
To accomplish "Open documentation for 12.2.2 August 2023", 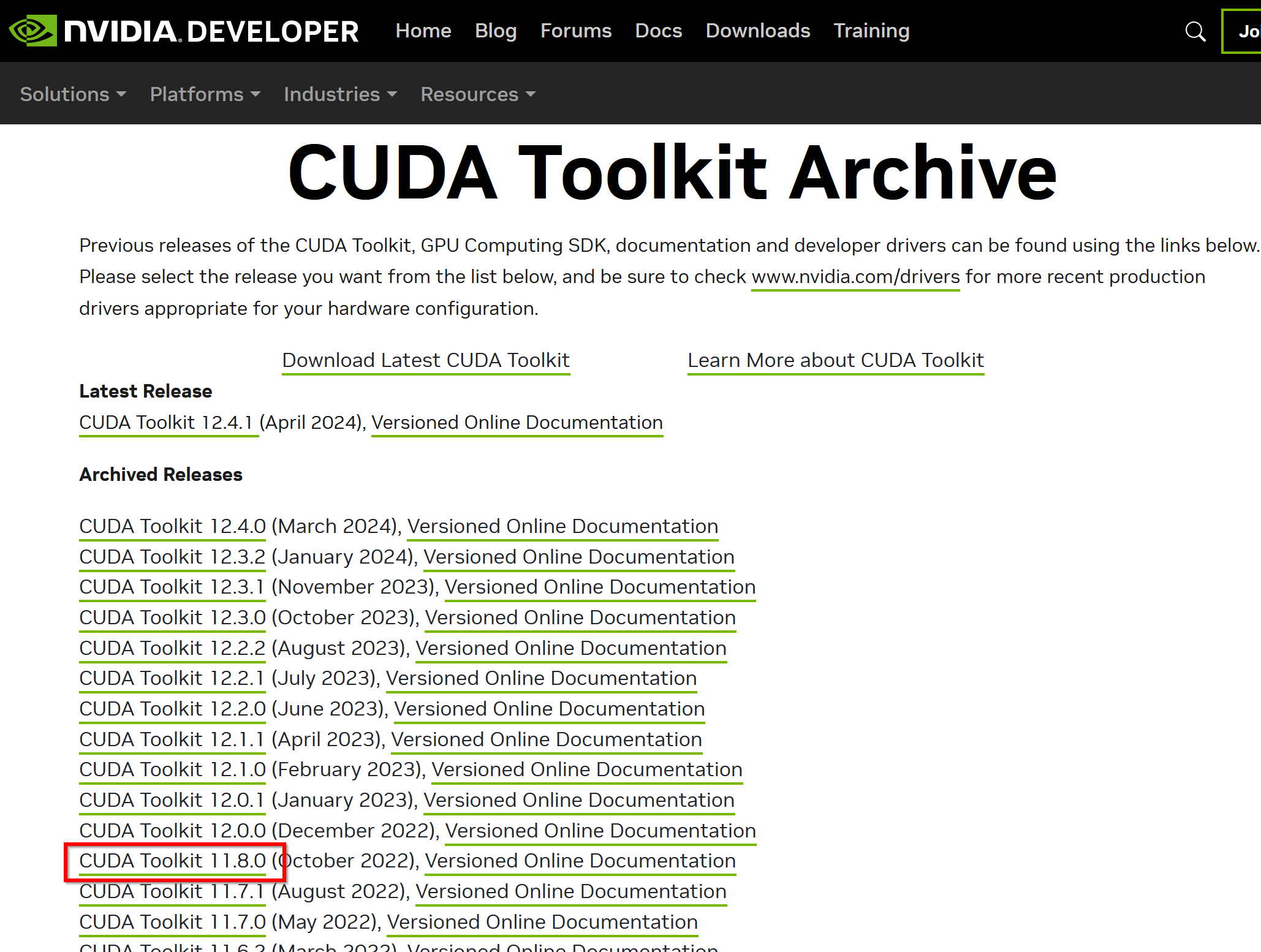I will (571, 648).
